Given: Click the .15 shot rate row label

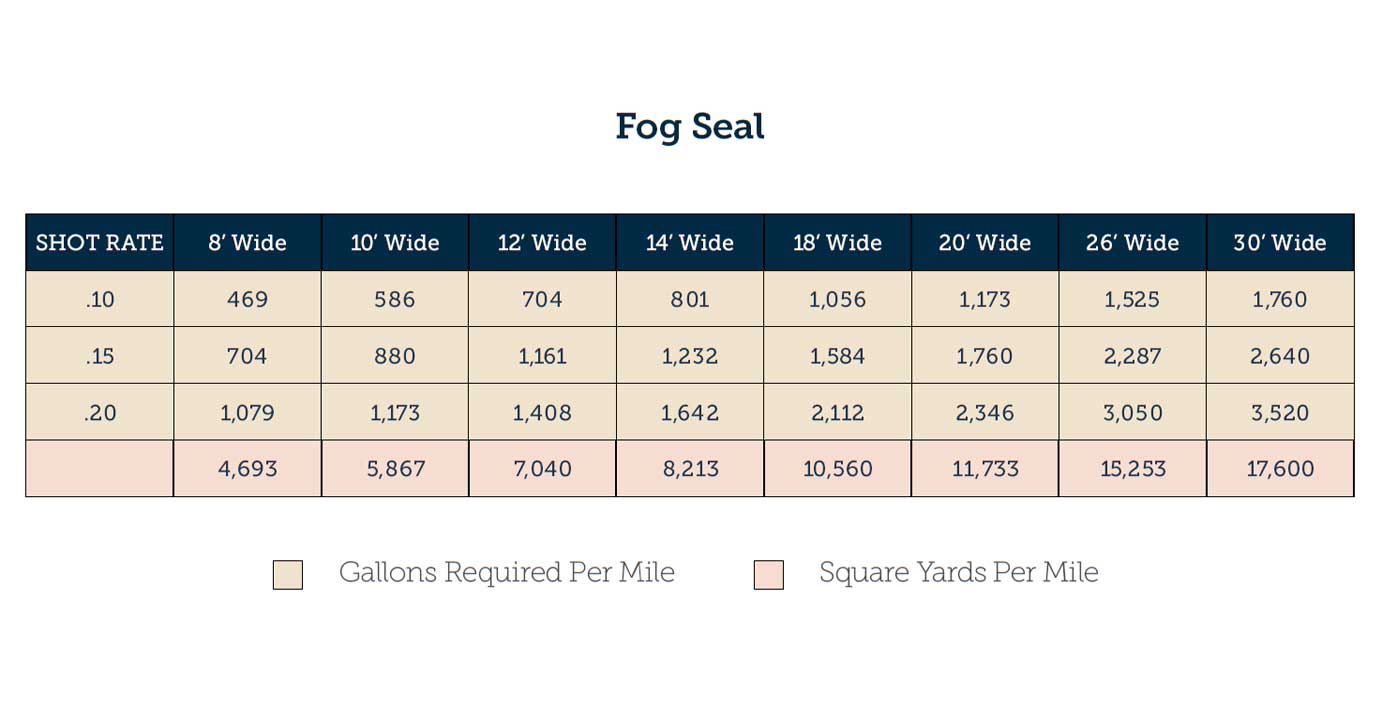Looking at the screenshot, I should pos(100,355).
